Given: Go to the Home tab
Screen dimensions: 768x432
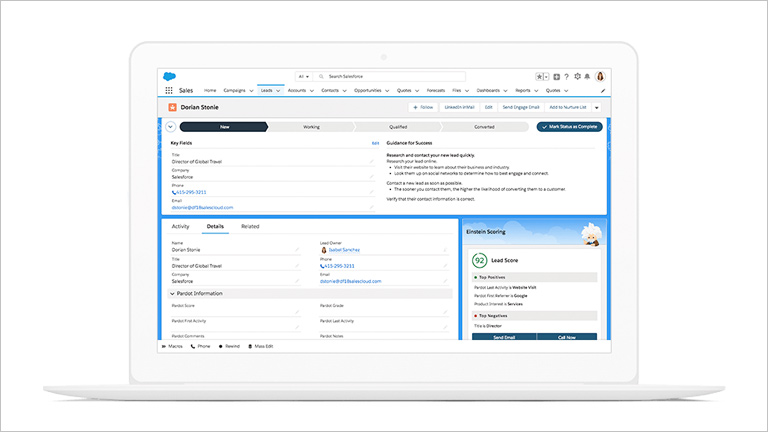Looking at the screenshot, I should click(210, 91).
